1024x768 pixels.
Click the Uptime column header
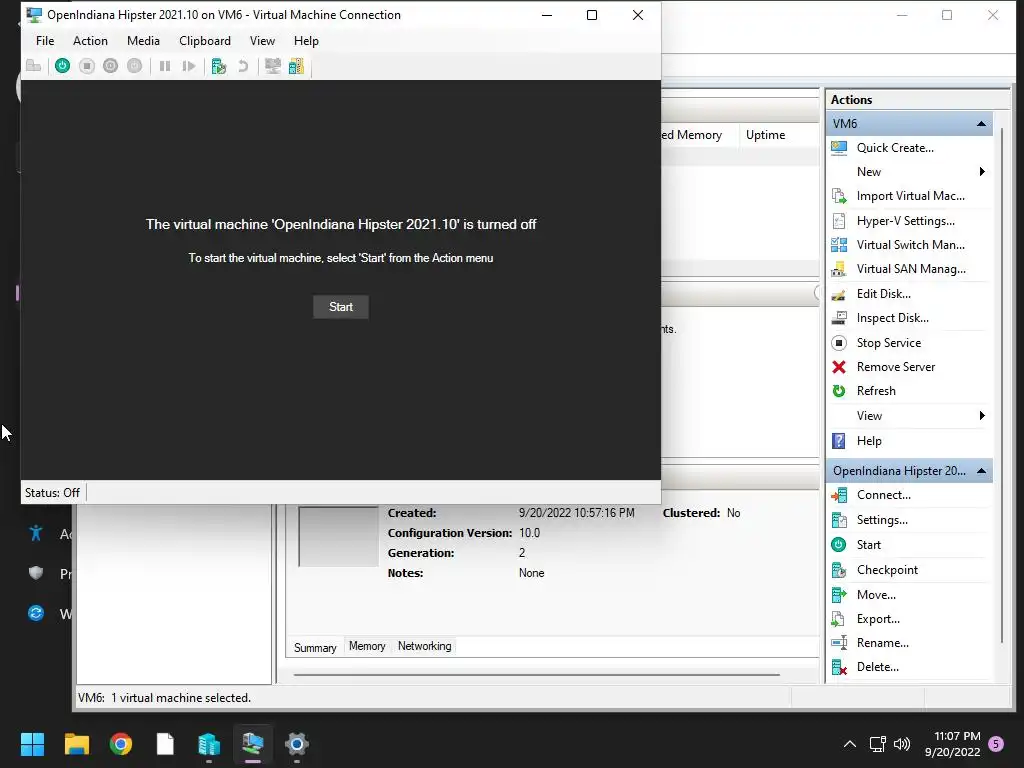[765, 135]
